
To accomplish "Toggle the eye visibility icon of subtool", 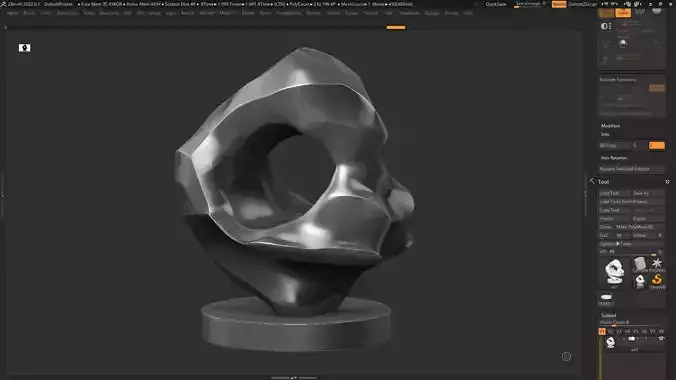I will (661, 339).
